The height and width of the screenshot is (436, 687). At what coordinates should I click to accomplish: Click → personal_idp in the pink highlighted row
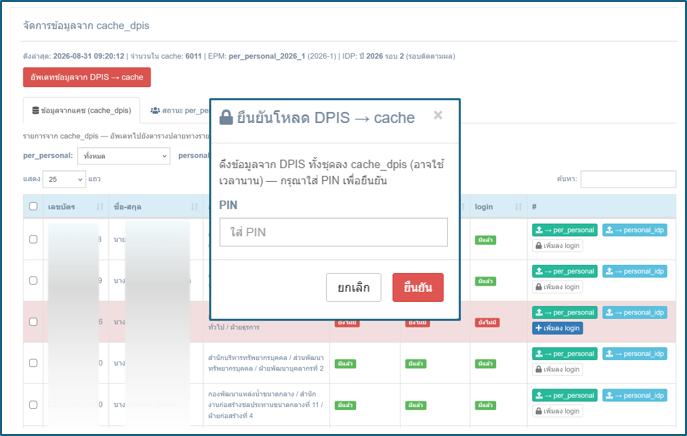635,312
